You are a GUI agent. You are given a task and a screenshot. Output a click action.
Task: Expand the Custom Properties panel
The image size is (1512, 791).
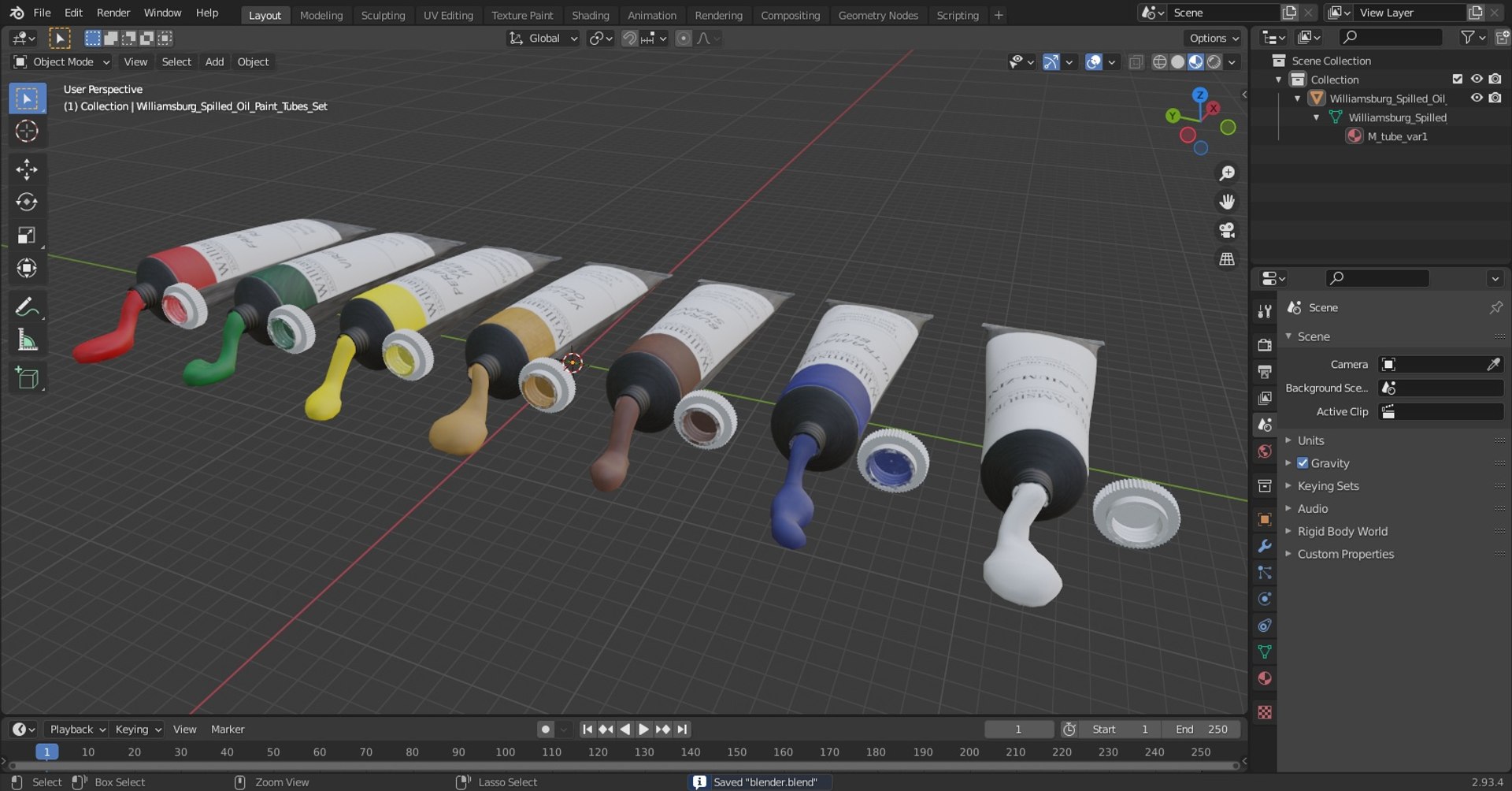point(1345,555)
